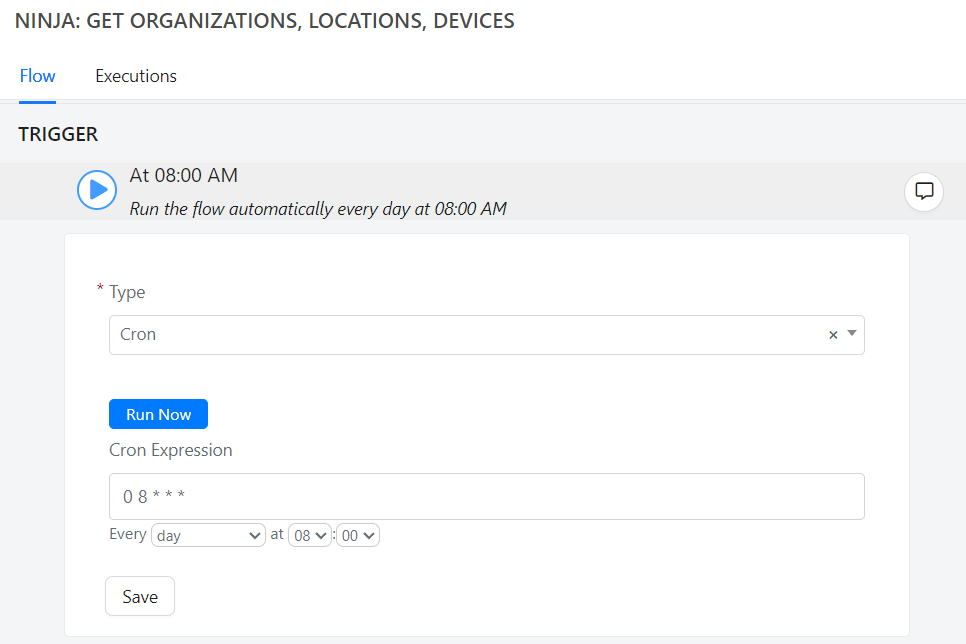Open the hour 08 dropdown

tap(310, 535)
